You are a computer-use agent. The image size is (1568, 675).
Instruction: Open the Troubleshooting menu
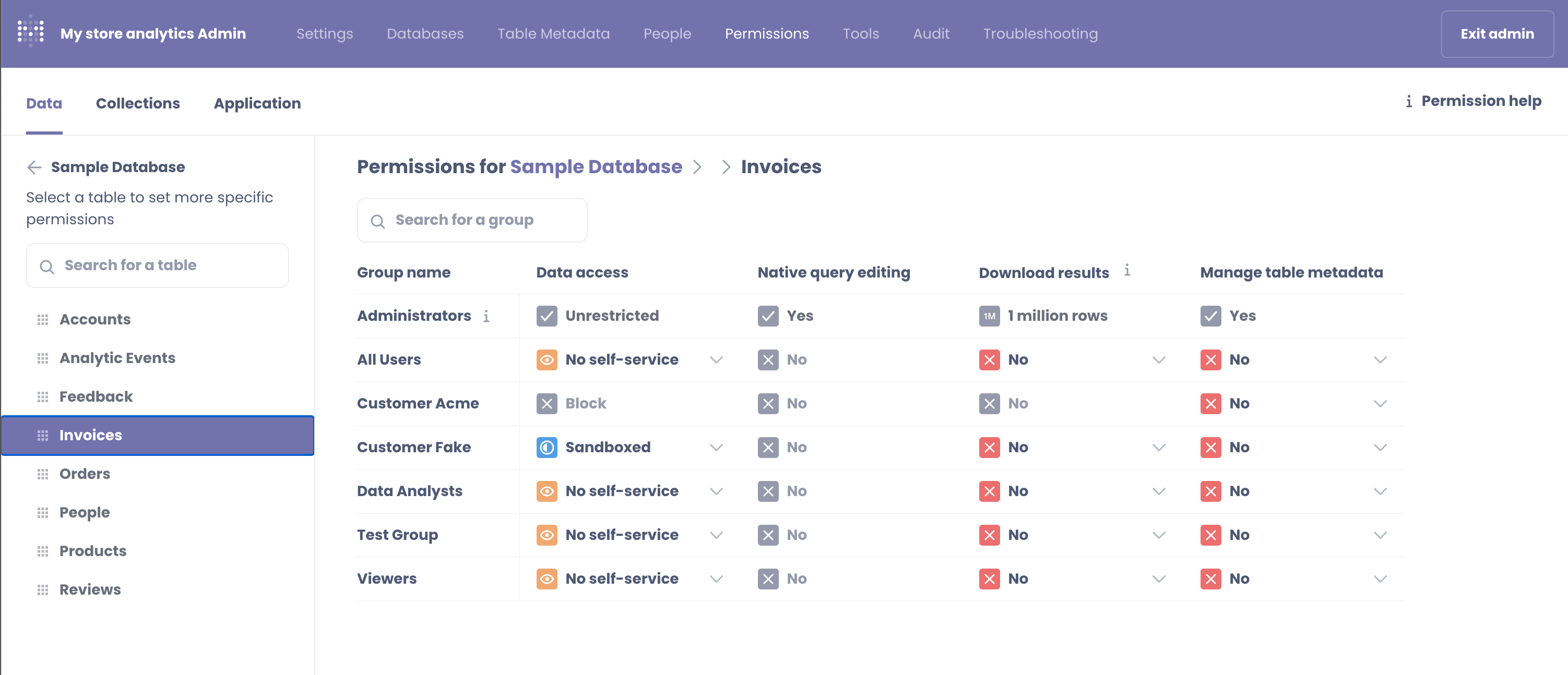[1040, 33]
